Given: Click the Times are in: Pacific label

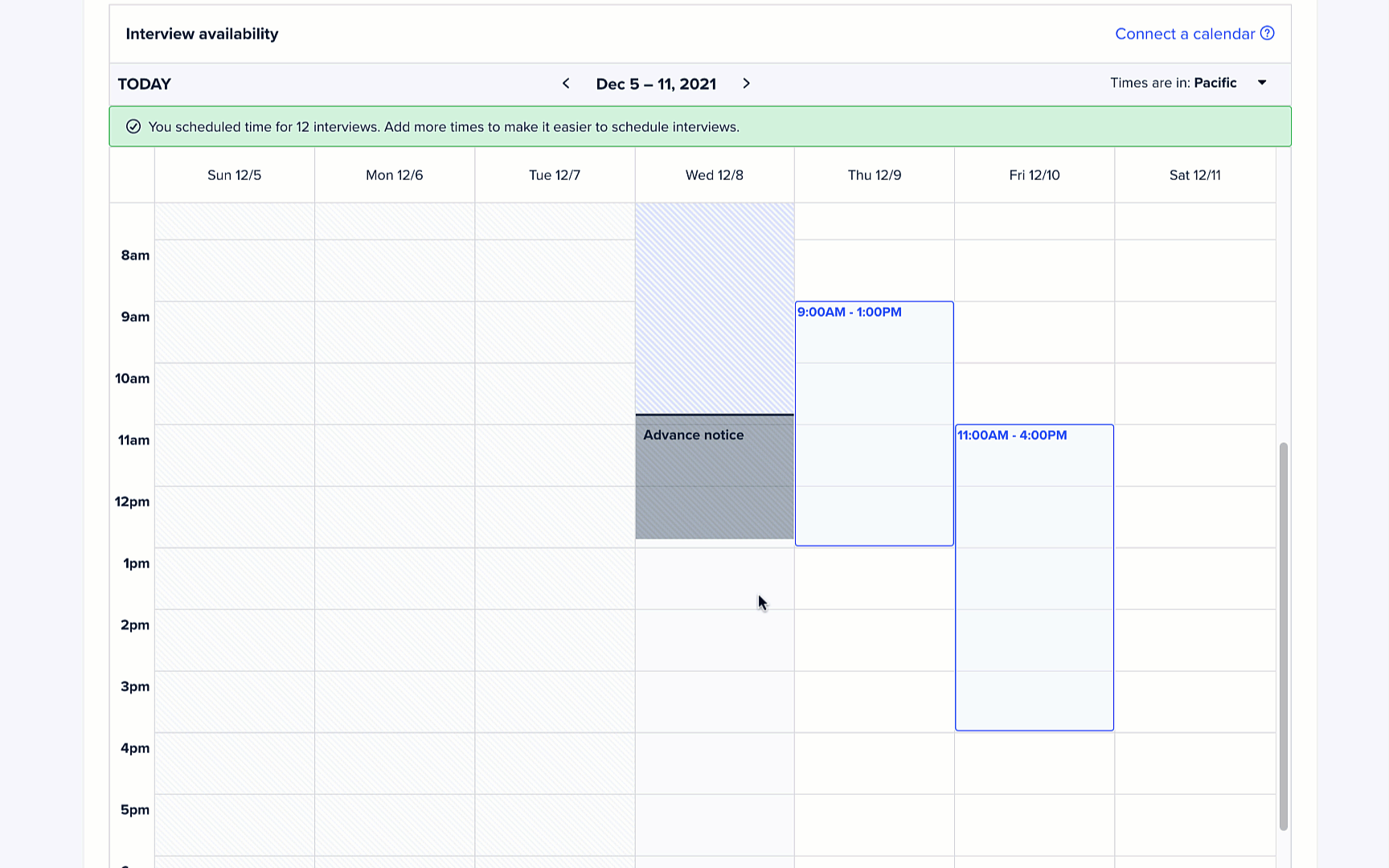Looking at the screenshot, I should [x=1174, y=83].
